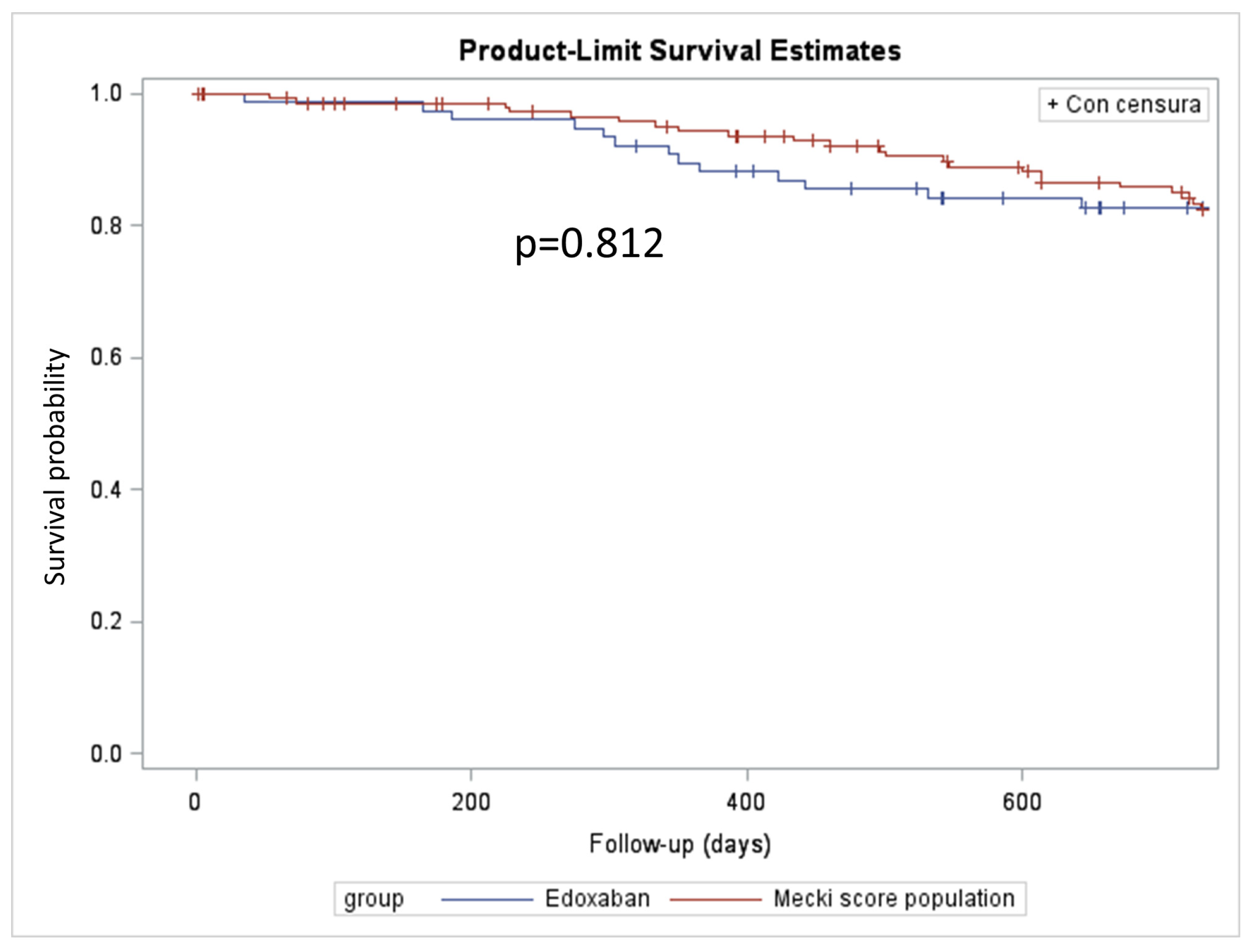This screenshot has height=952, width=1256.
Task: Click the 600 tick on x-axis
Action: point(1022,803)
